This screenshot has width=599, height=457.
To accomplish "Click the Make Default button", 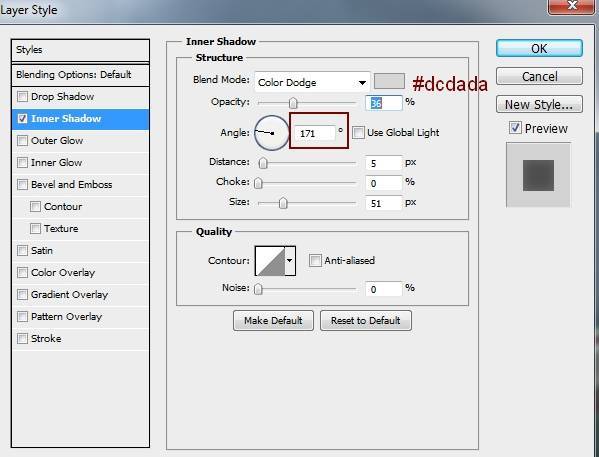I will pos(273,320).
